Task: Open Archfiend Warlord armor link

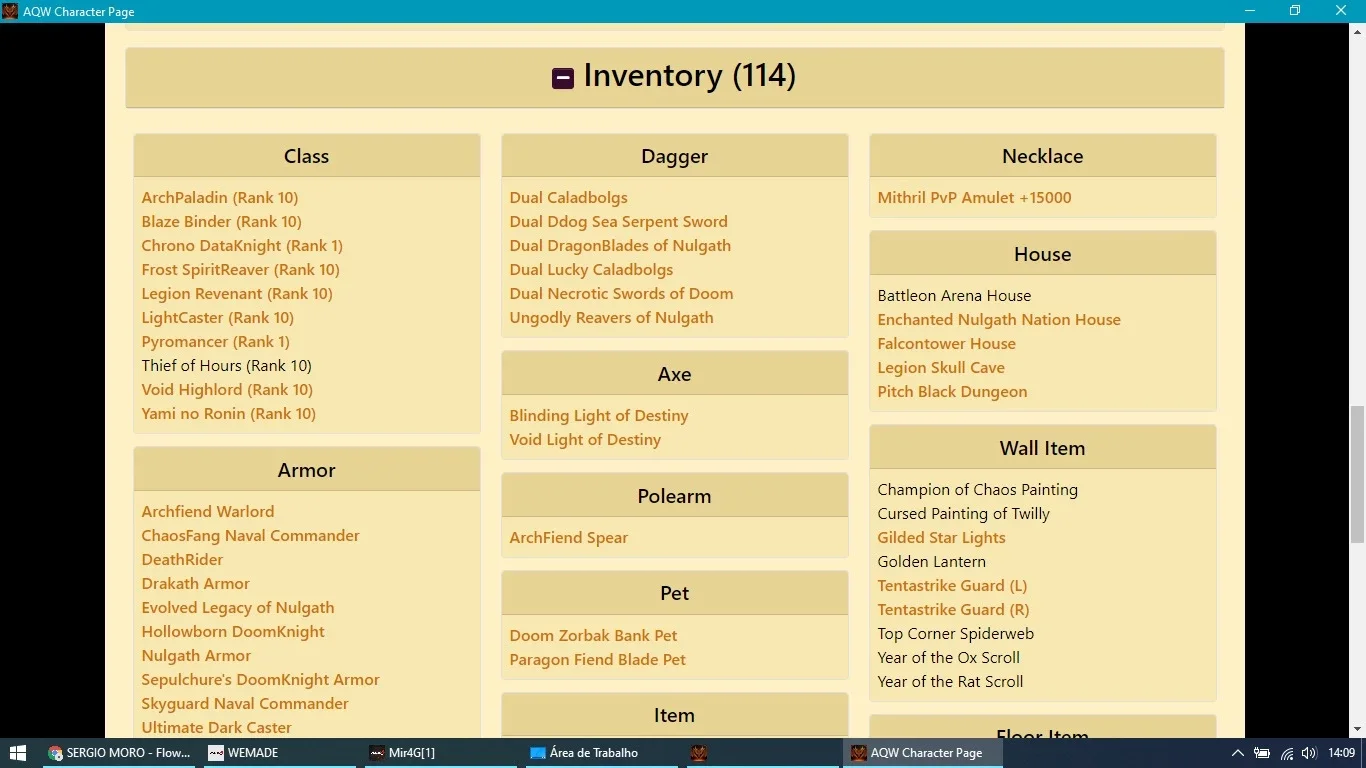Action: [207, 512]
